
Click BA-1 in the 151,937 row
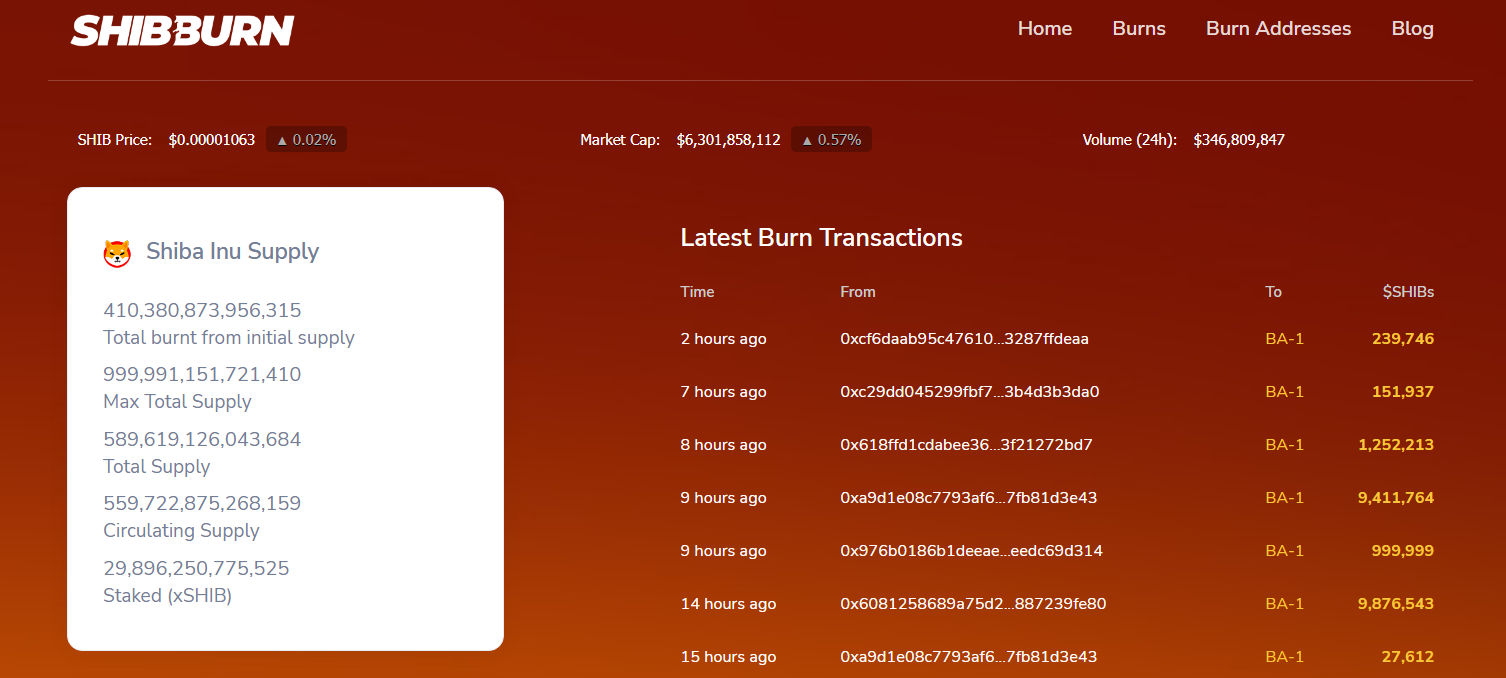pos(1284,392)
